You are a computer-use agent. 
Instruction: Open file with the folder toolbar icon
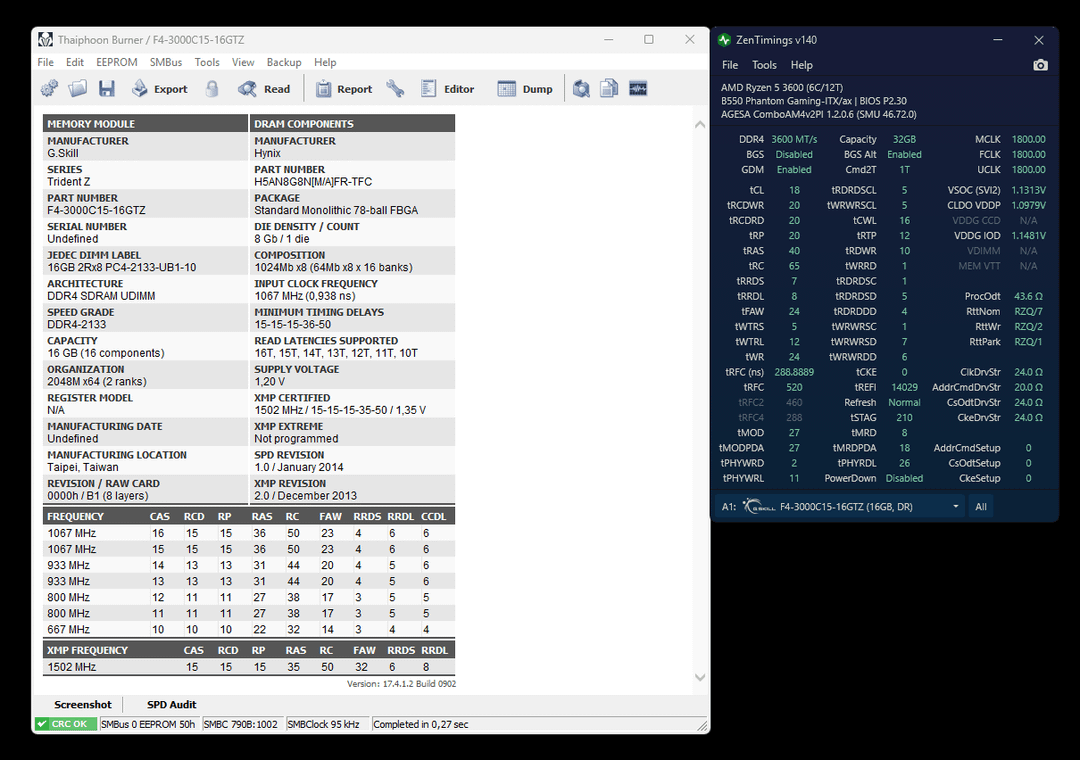pyautogui.click(x=78, y=89)
